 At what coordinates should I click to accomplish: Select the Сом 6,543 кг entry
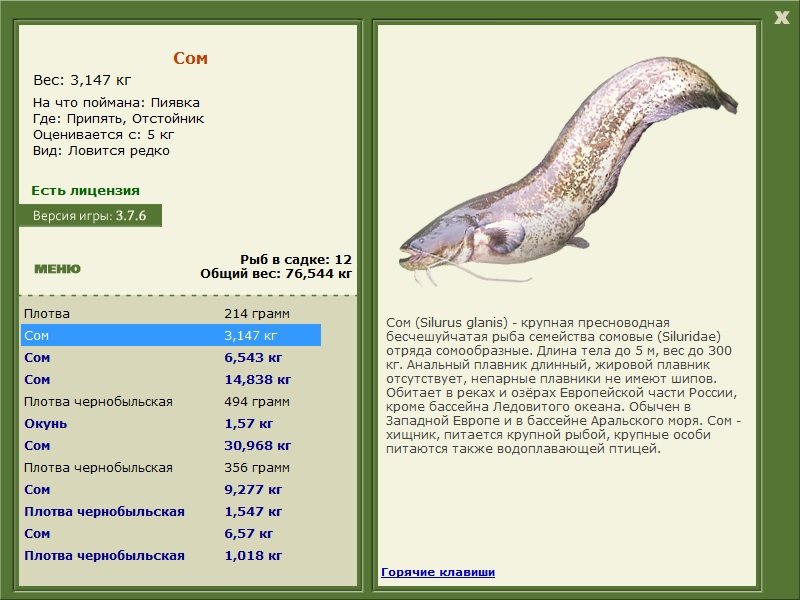click(x=171, y=358)
